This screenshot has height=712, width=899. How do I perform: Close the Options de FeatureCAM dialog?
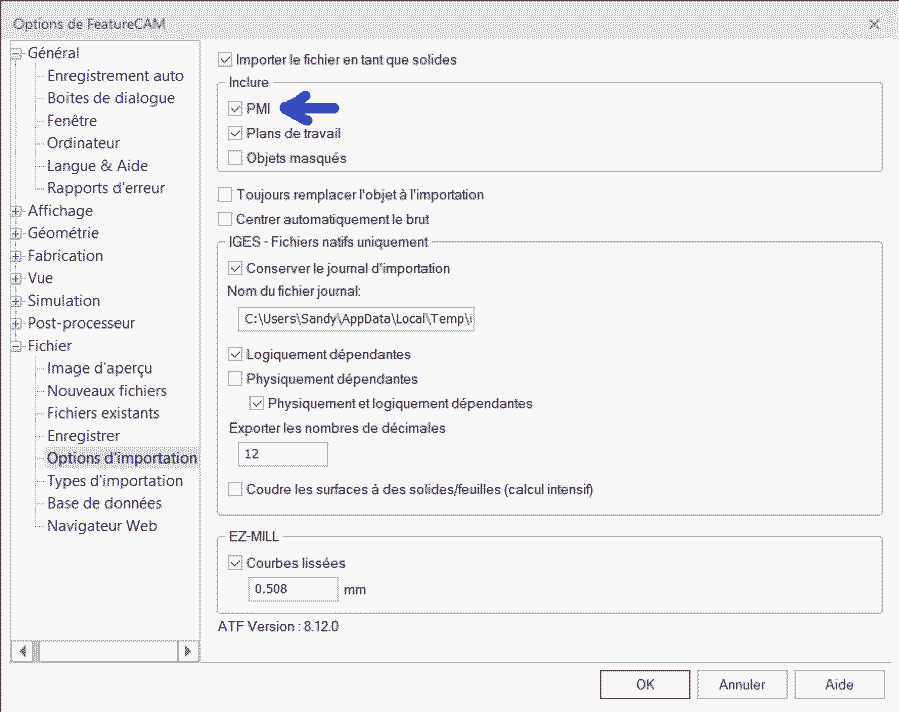point(873,23)
